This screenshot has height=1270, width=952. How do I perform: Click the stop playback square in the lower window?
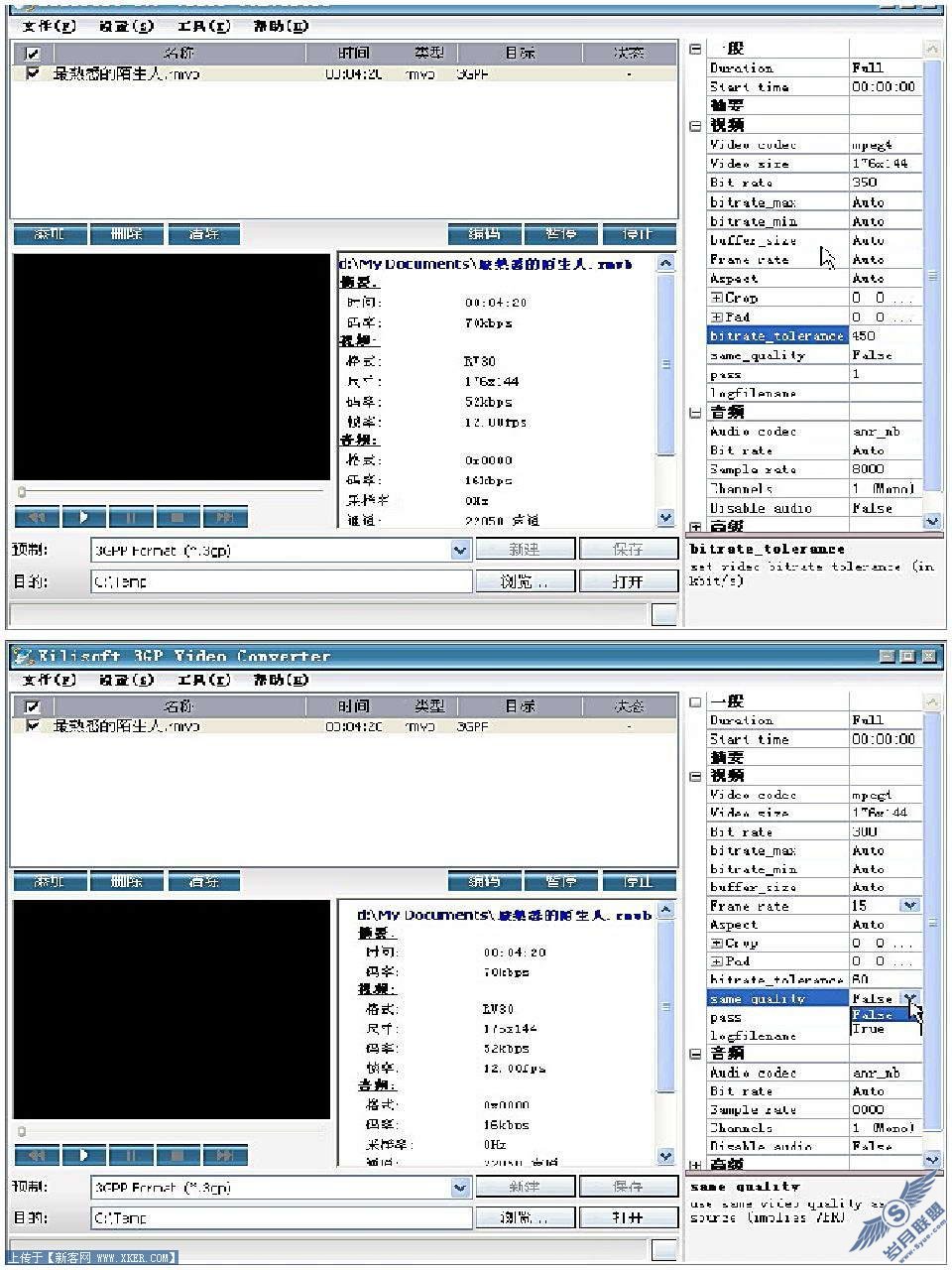178,1156
